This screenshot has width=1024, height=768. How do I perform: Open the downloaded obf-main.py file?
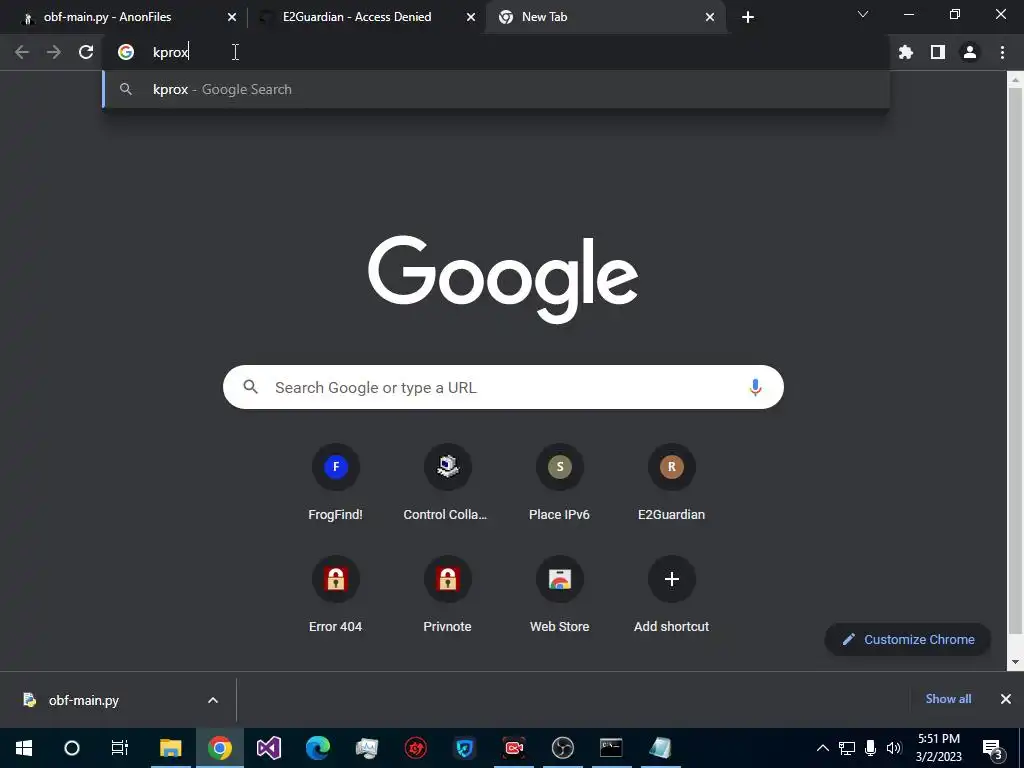point(84,700)
